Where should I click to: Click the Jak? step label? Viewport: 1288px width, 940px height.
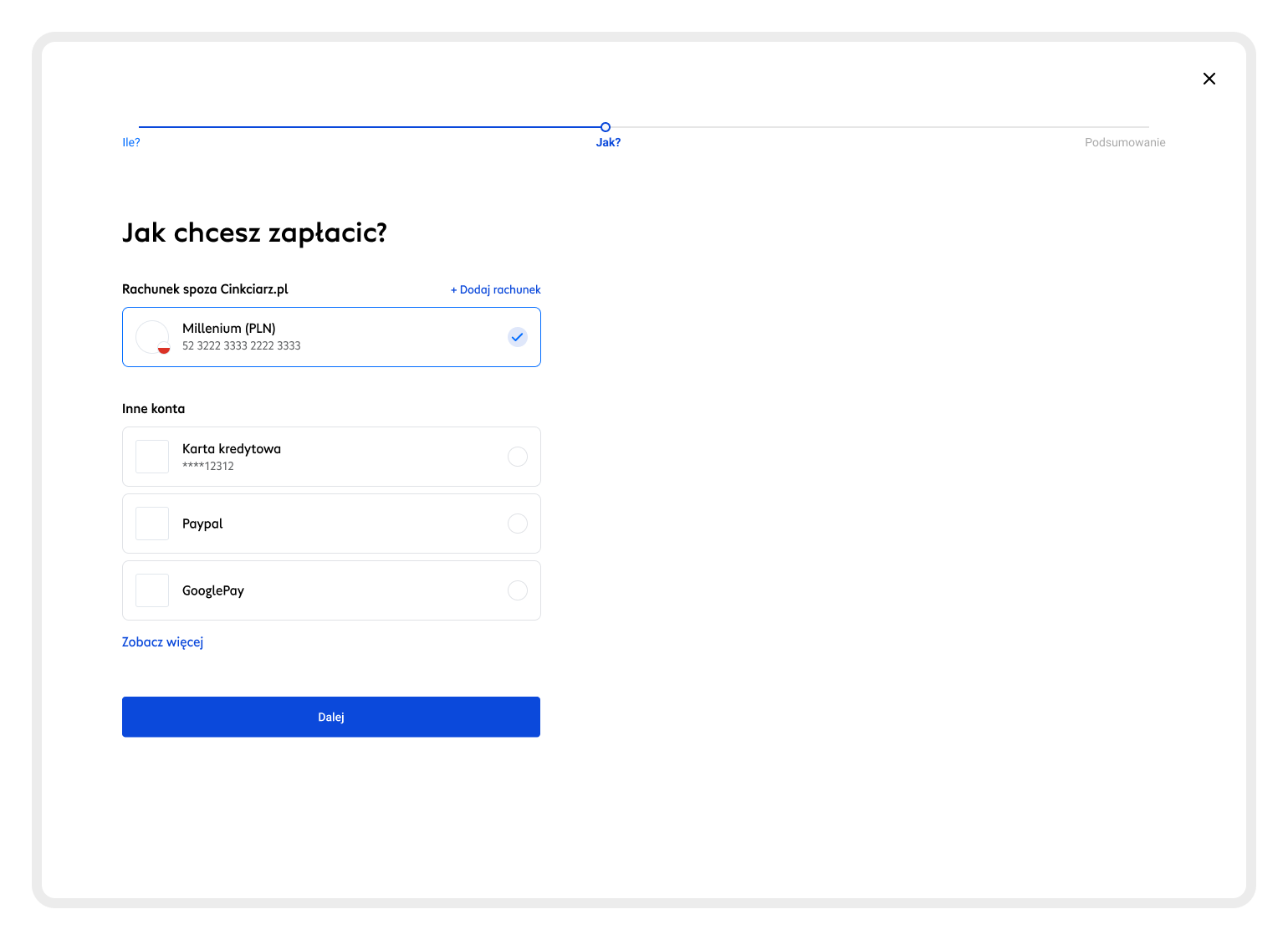608,142
